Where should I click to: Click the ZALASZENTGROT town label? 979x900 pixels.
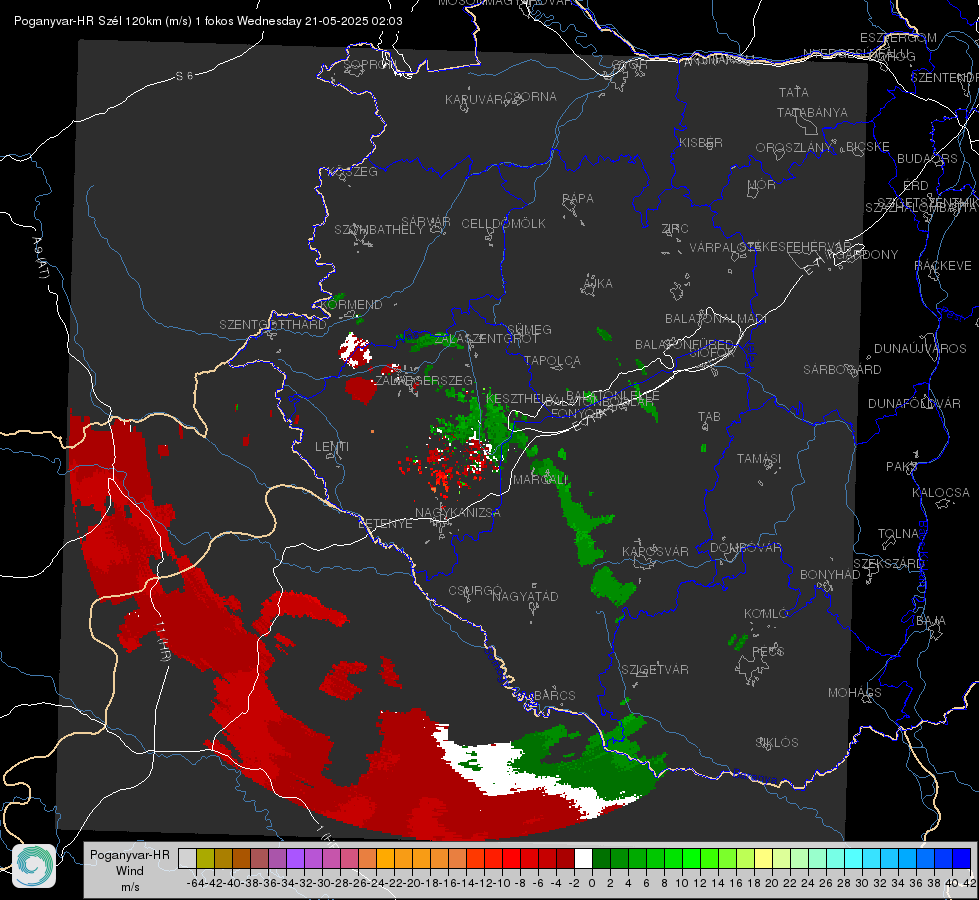coord(486,339)
